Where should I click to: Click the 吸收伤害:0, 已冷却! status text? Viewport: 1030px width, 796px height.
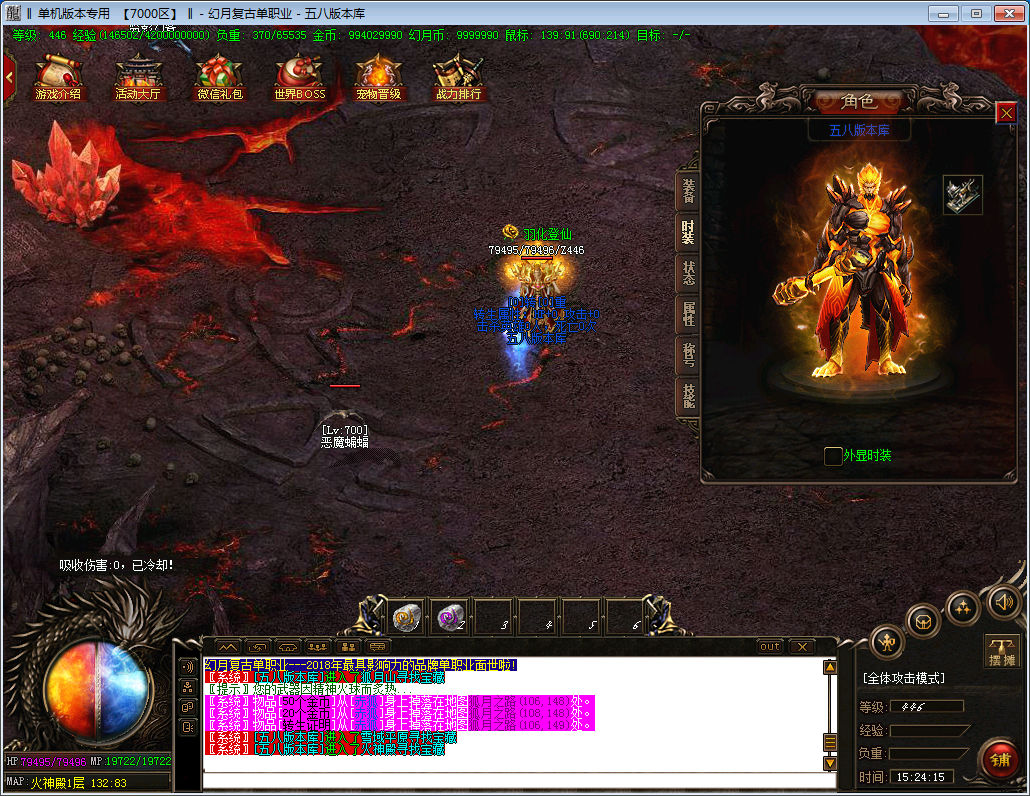pos(116,565)
